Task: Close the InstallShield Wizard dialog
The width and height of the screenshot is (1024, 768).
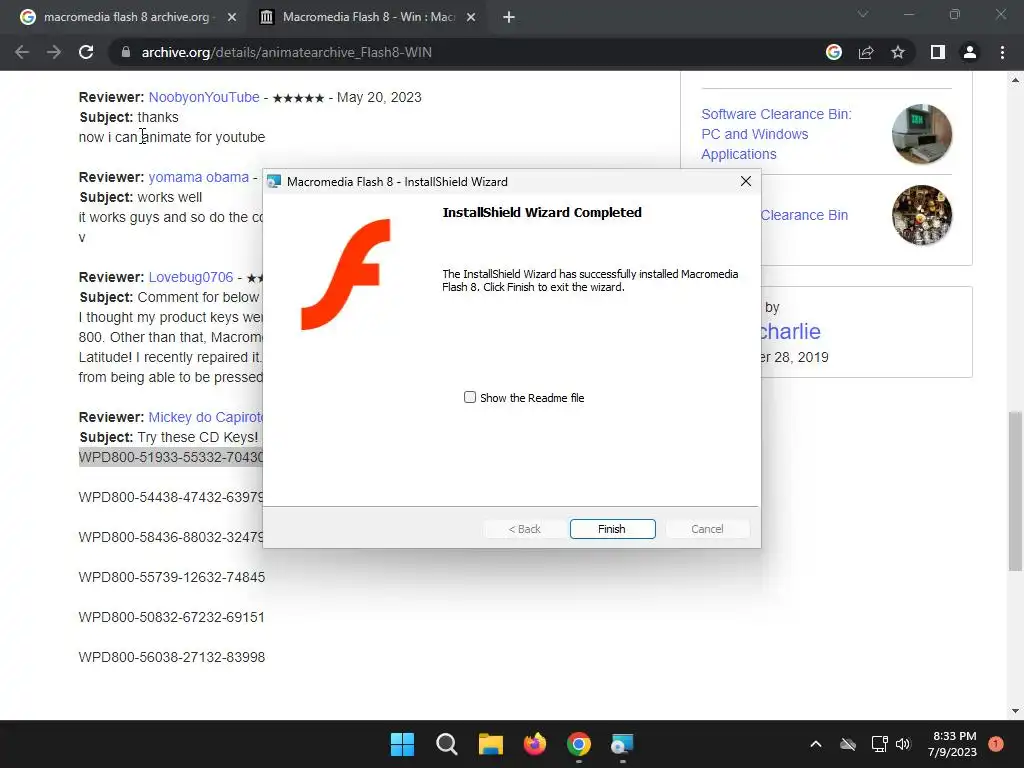Action: click(x=746, y=182)
